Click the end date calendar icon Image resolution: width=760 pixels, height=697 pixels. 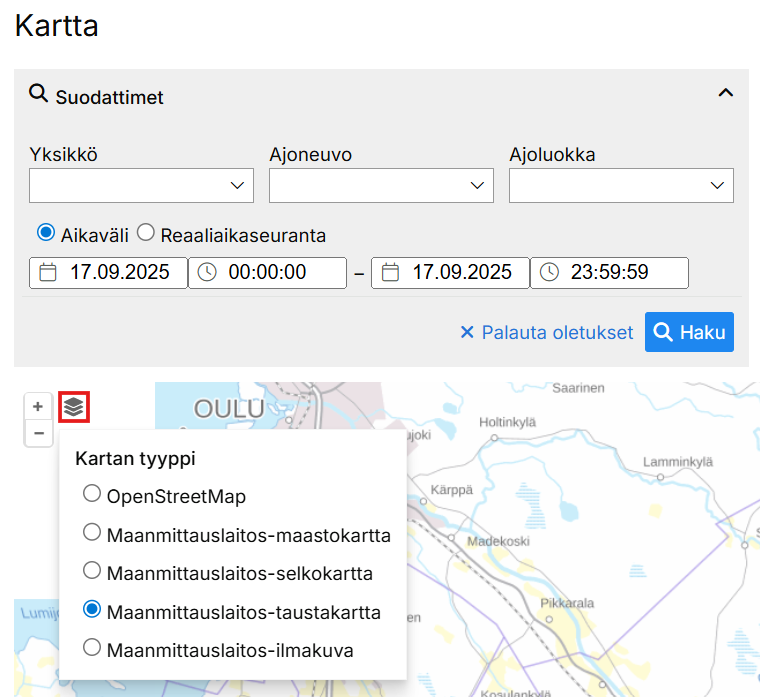coord(390,272)
